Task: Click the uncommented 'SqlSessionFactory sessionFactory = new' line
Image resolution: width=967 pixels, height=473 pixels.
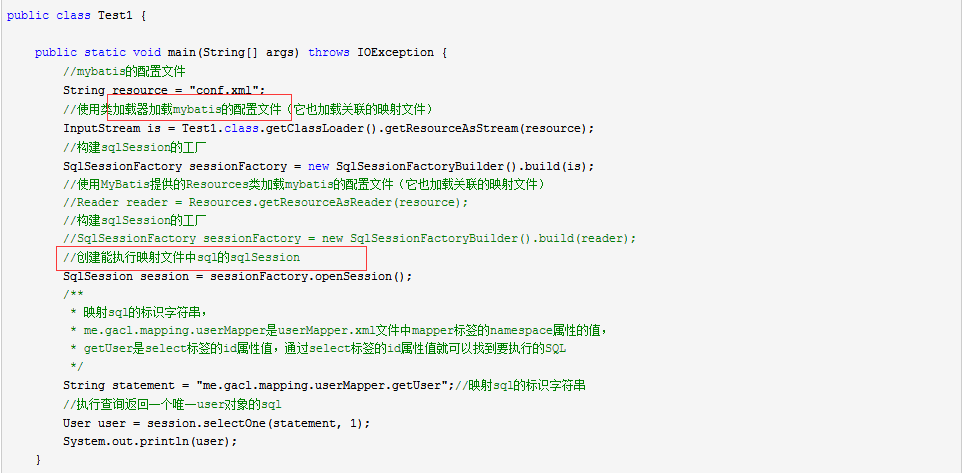Action: [x=329, y=167]
